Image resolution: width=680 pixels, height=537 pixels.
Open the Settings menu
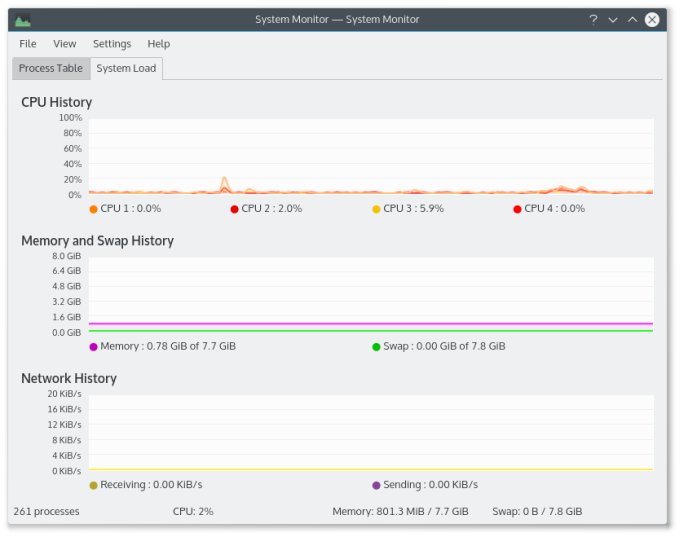point(112,44)
